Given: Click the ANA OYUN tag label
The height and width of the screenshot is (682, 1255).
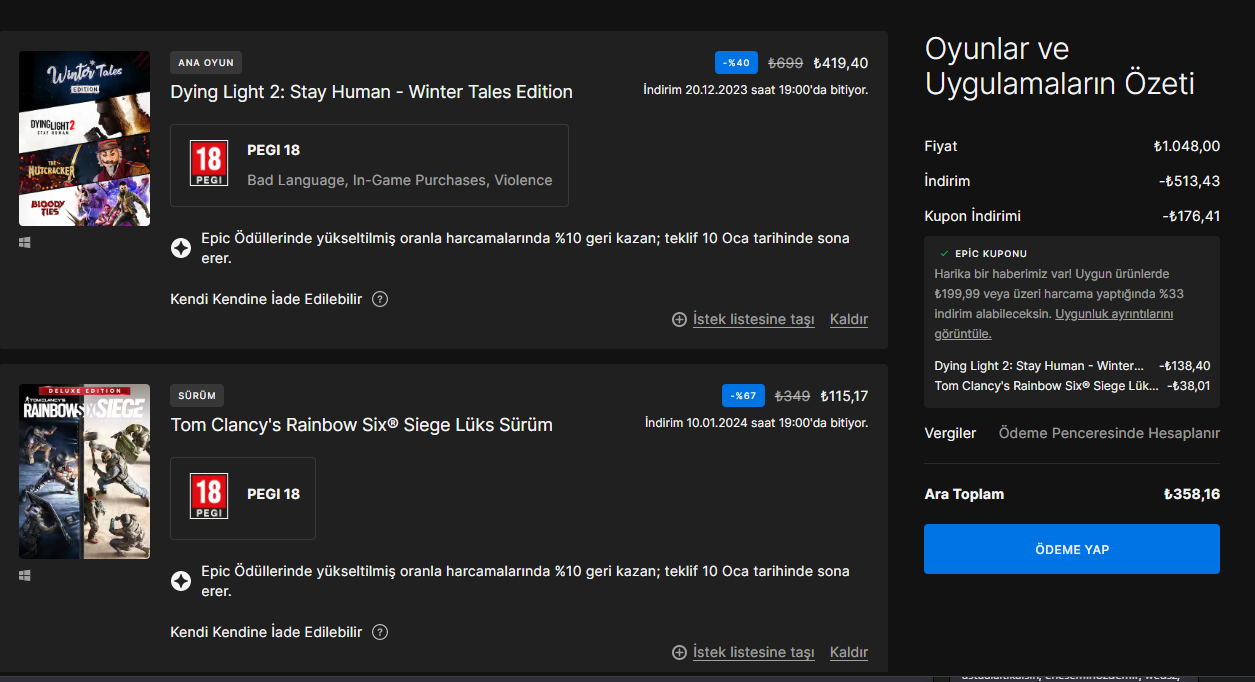Looking at the screenshot, I should (x=206, y=62).
